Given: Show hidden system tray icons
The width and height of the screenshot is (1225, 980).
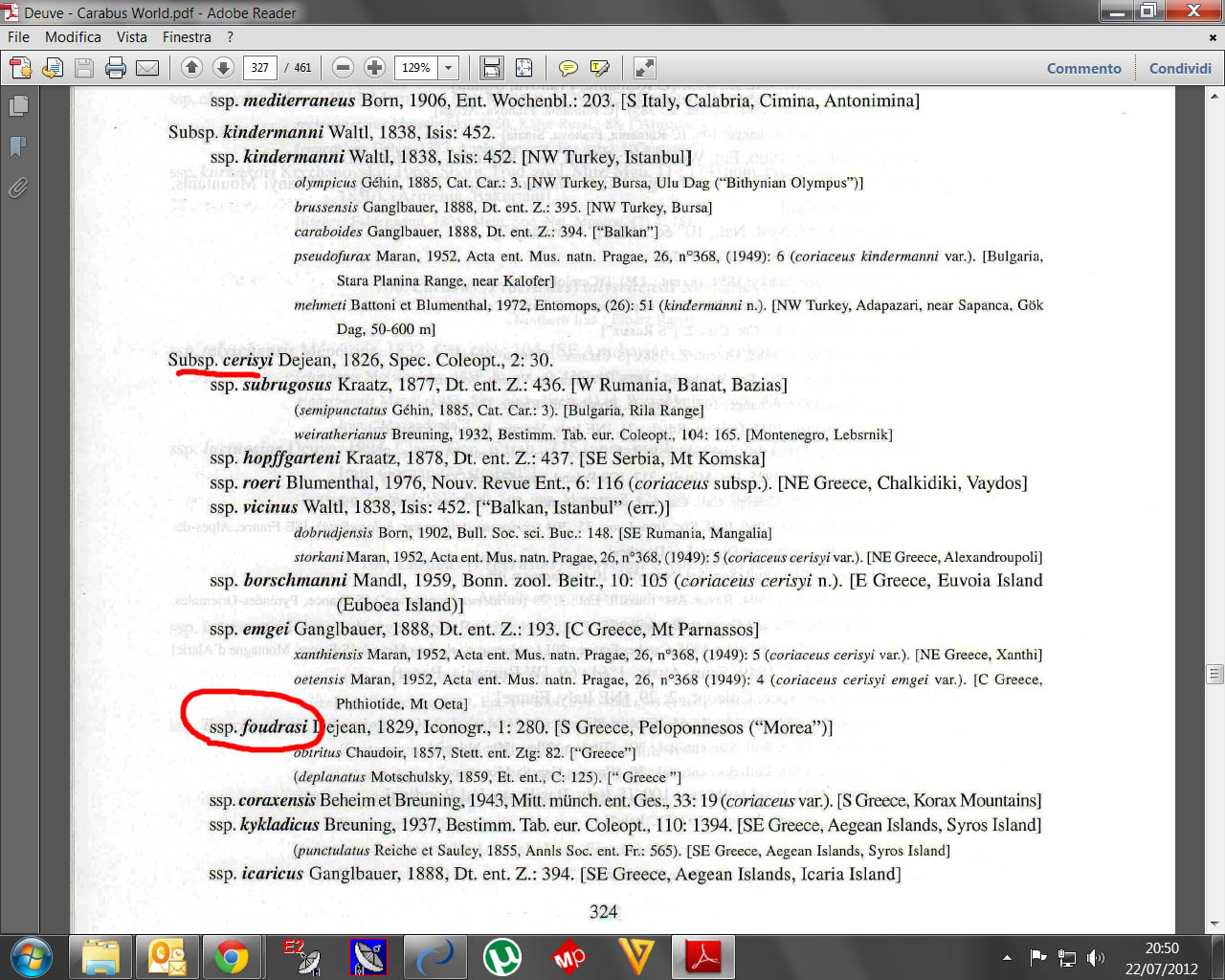Looking at the screenshot, I should coord(1007,957).
